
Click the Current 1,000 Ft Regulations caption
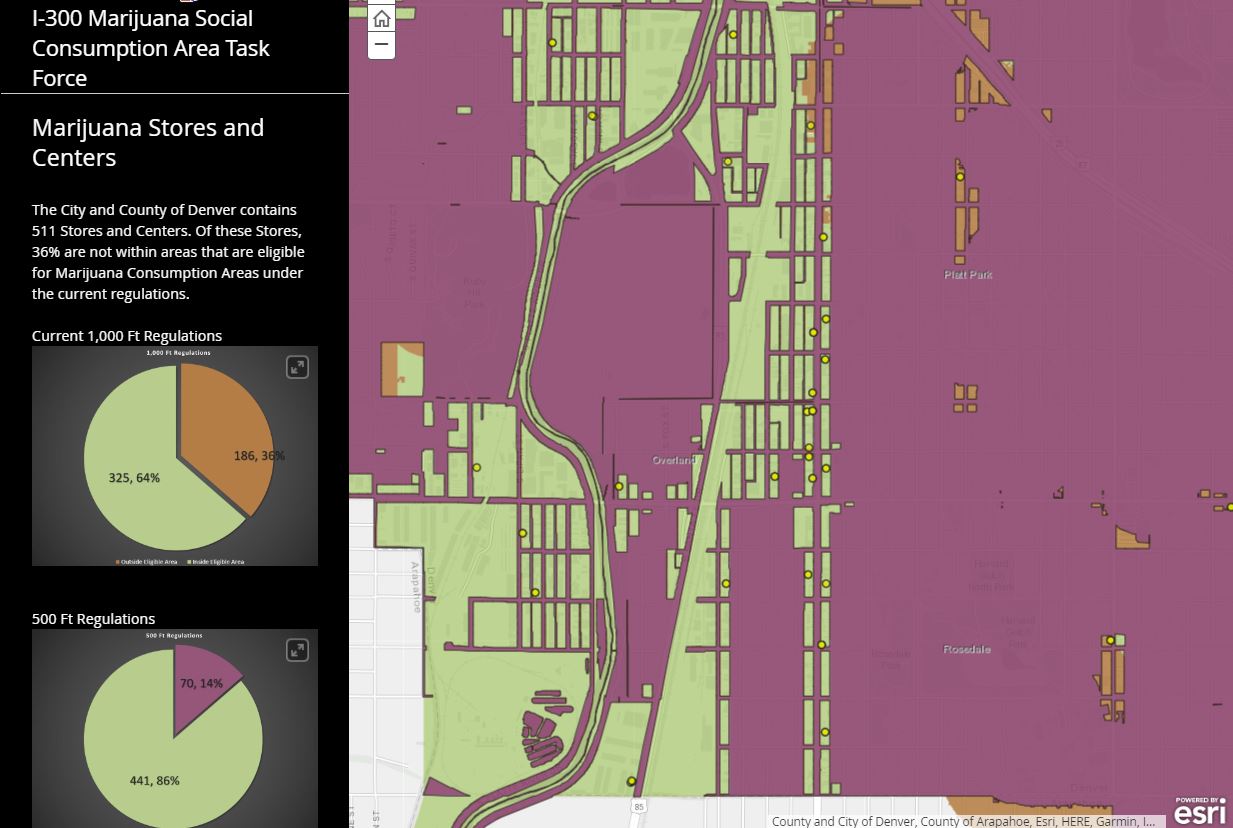(127, 336)
